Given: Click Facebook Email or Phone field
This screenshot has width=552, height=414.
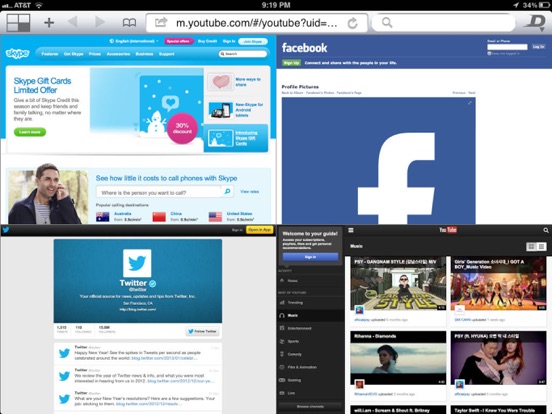Looking at the screenshot, I should (x=507, y=47).
